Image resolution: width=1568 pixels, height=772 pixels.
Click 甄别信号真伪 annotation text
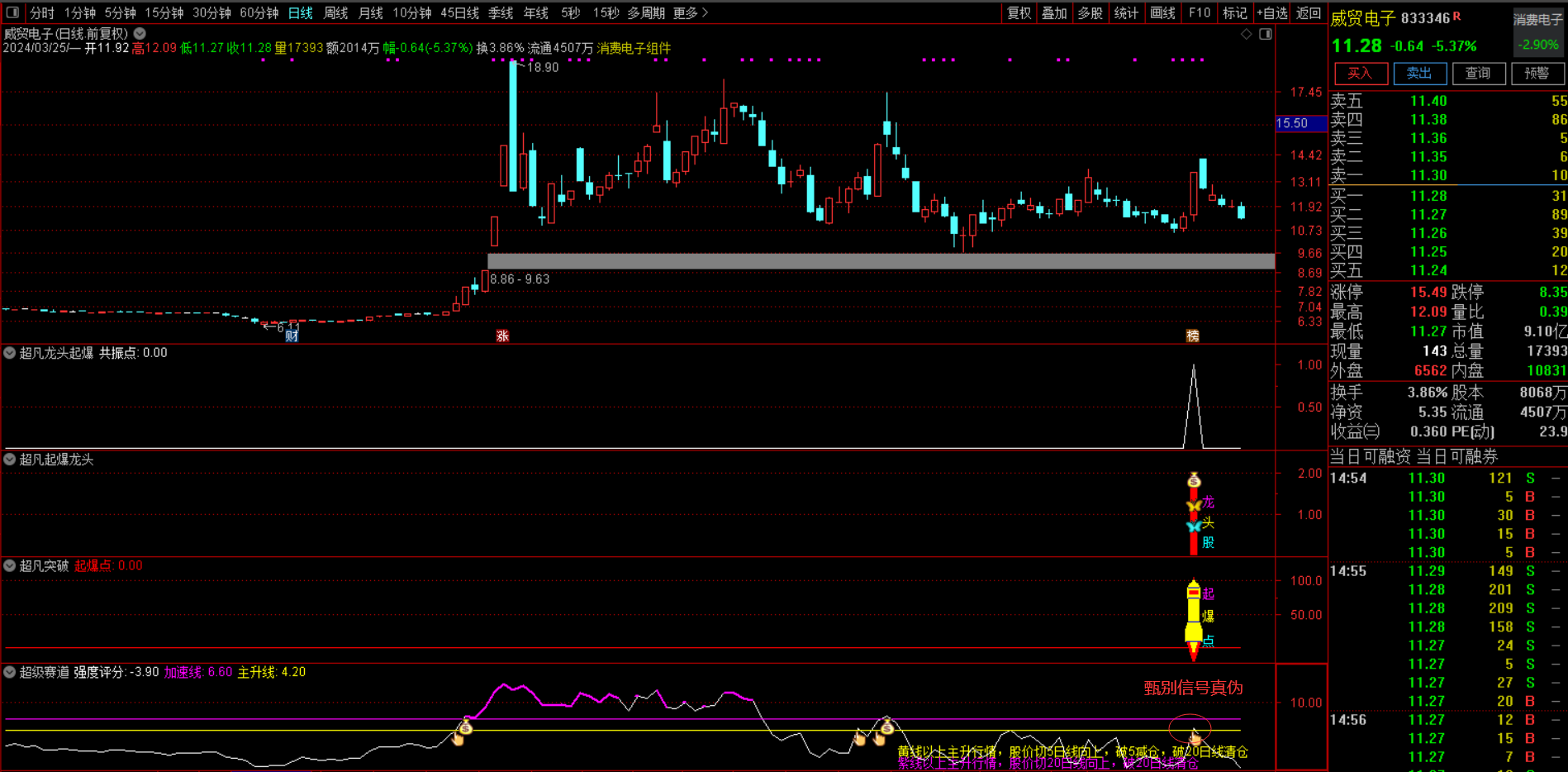click(1193, 688)
